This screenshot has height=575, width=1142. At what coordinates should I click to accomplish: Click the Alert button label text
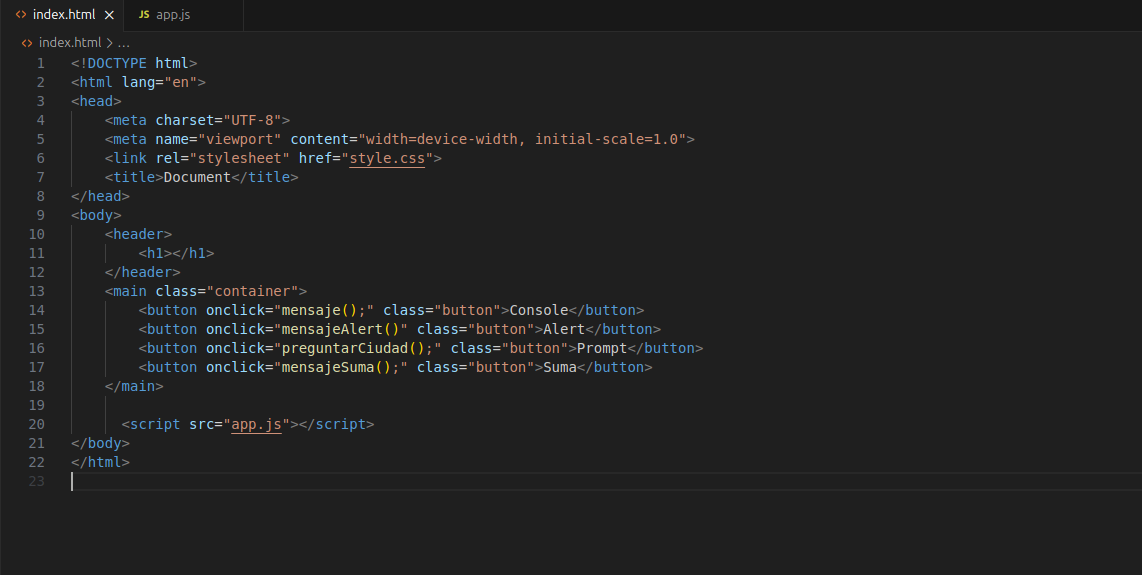point(564,329)
